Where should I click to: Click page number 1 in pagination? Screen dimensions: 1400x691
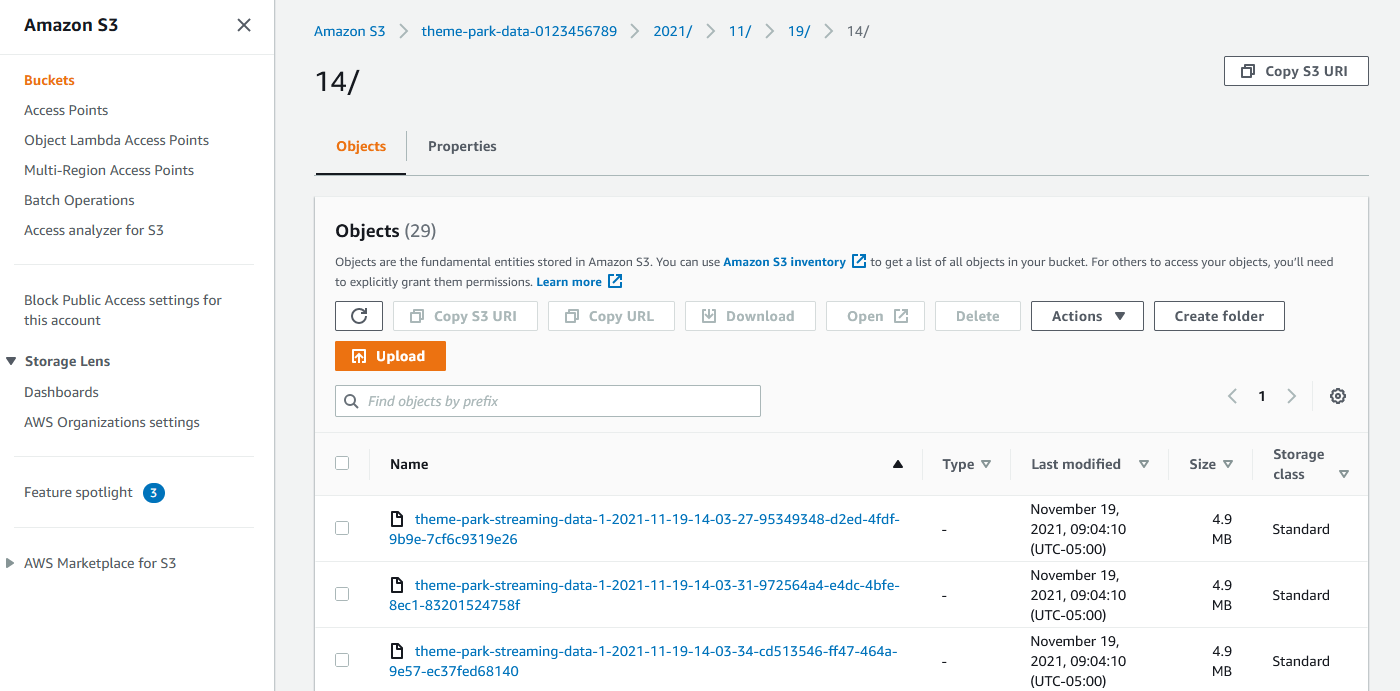click(x=1262, y=396)
